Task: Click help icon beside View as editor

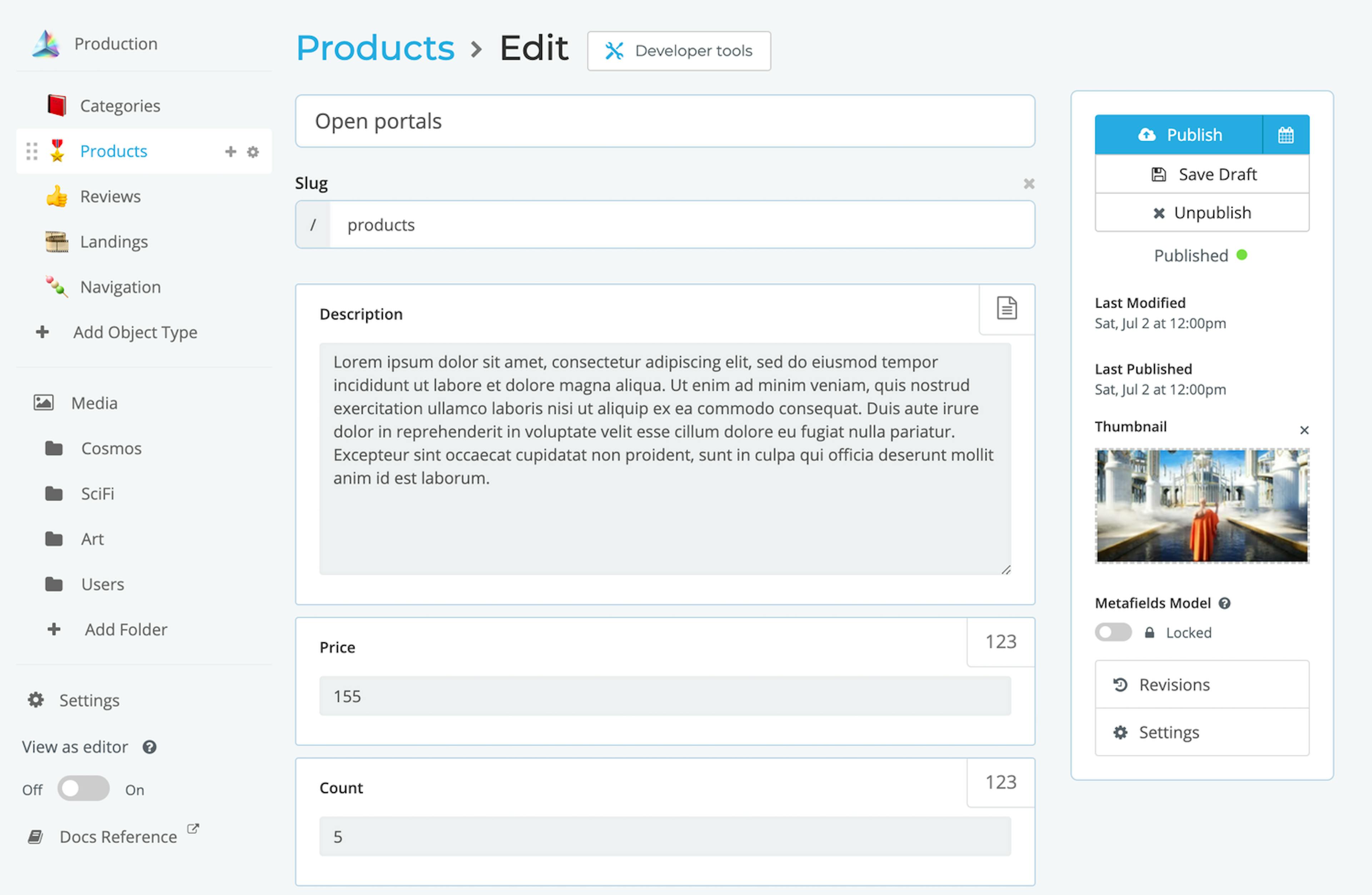Action: [x=149, y=747]
